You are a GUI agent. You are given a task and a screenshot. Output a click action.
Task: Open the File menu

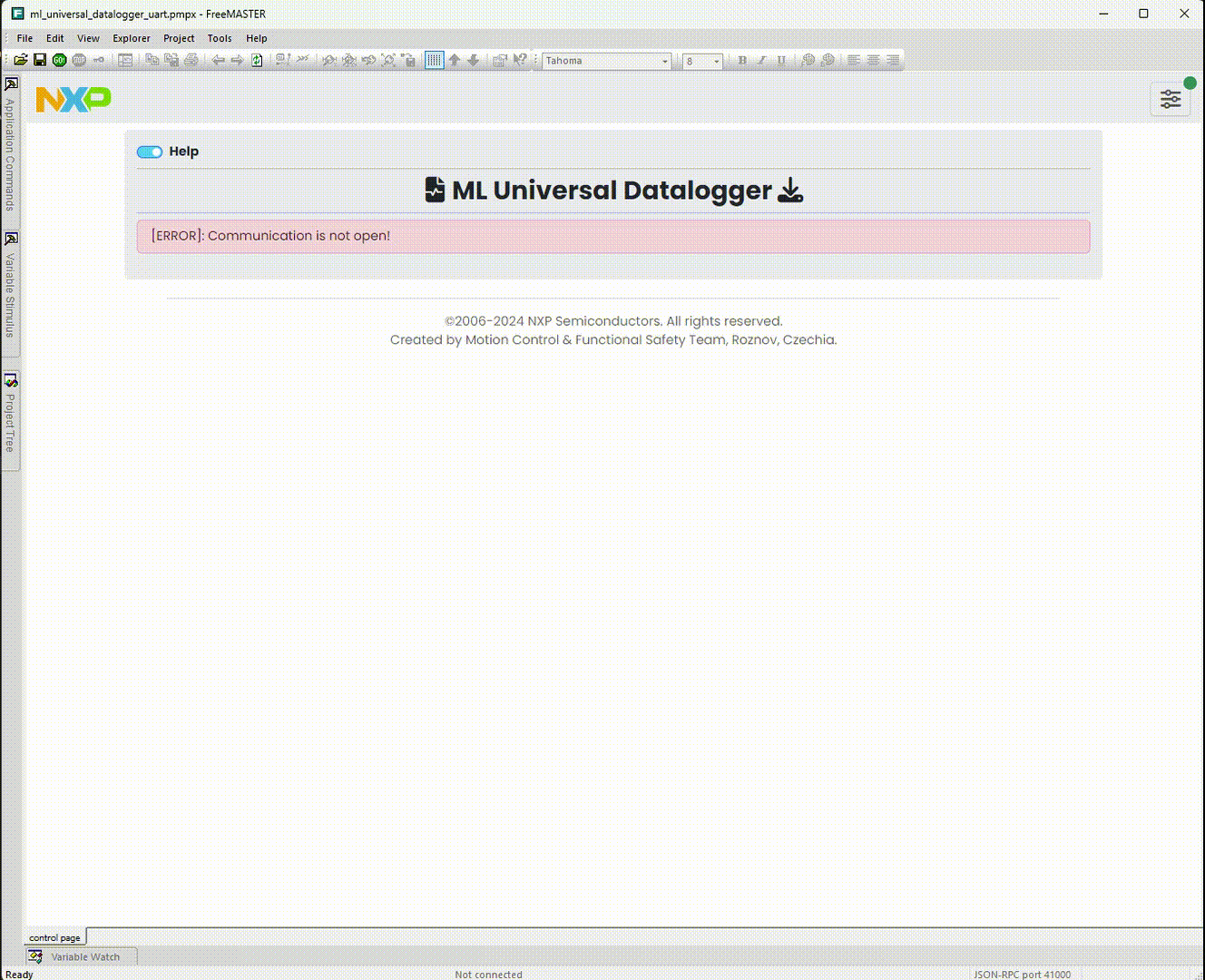pyautogui.click(x=24, y=38)
